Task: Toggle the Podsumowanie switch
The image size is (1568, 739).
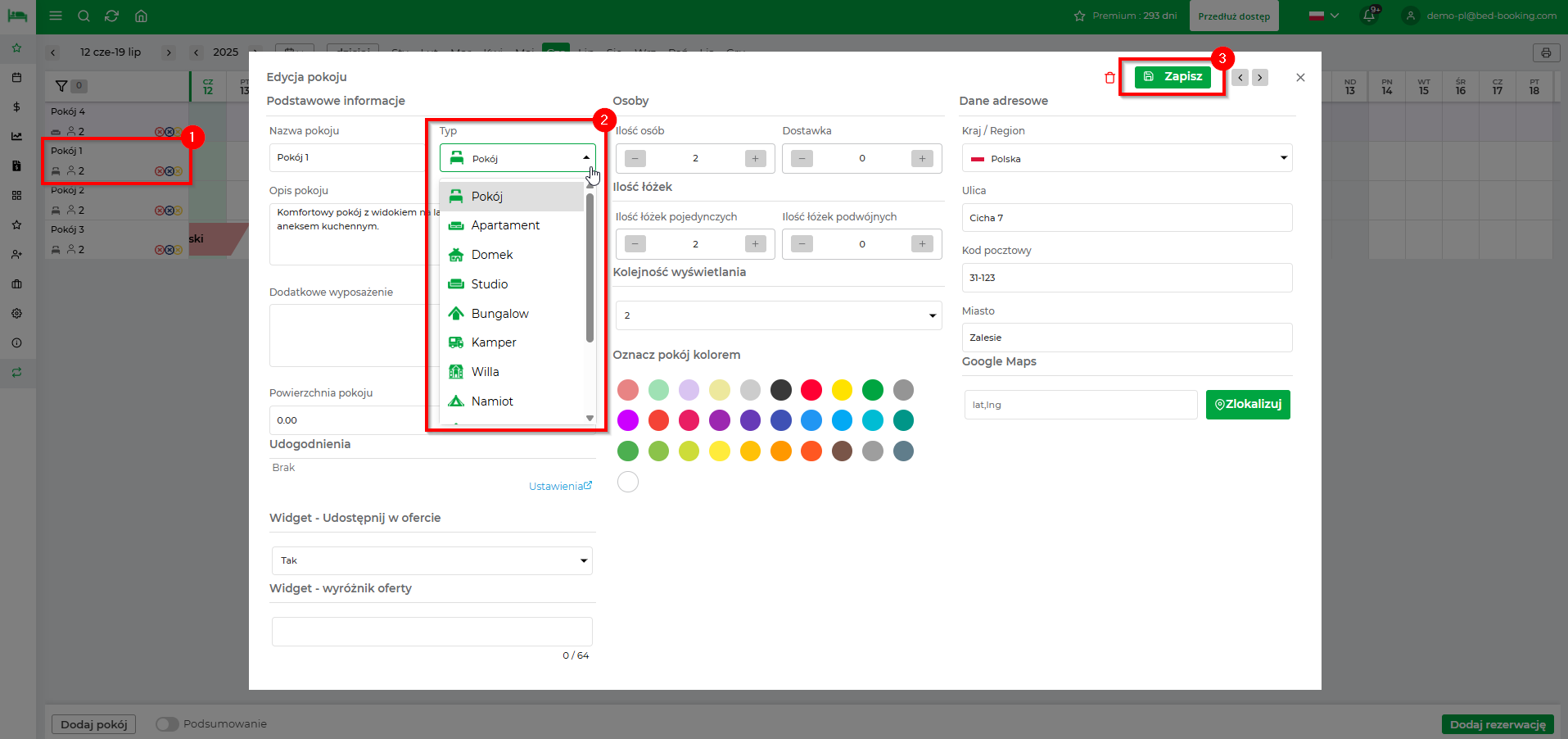Action: coord(167,724)
